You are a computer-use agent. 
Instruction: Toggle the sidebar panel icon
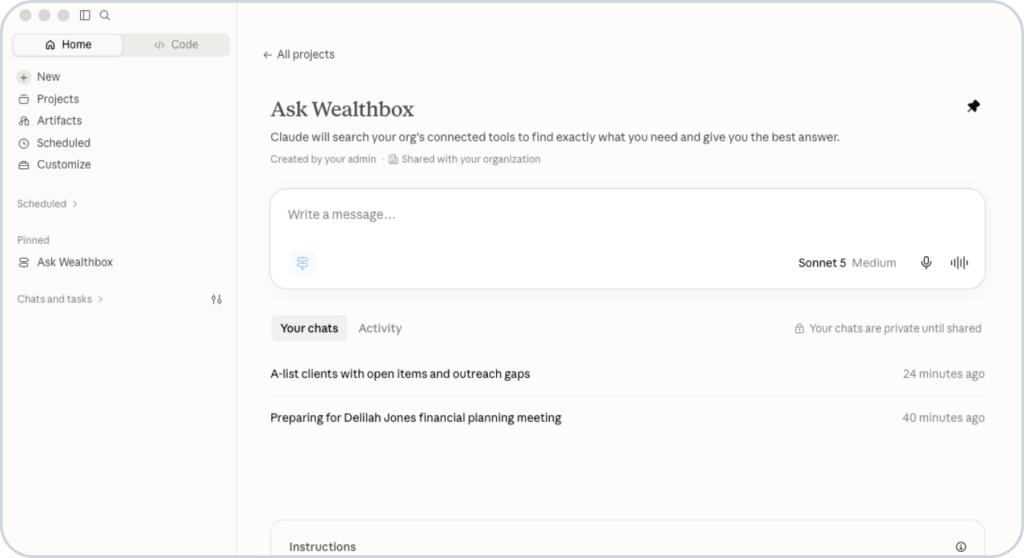(85, 15)
